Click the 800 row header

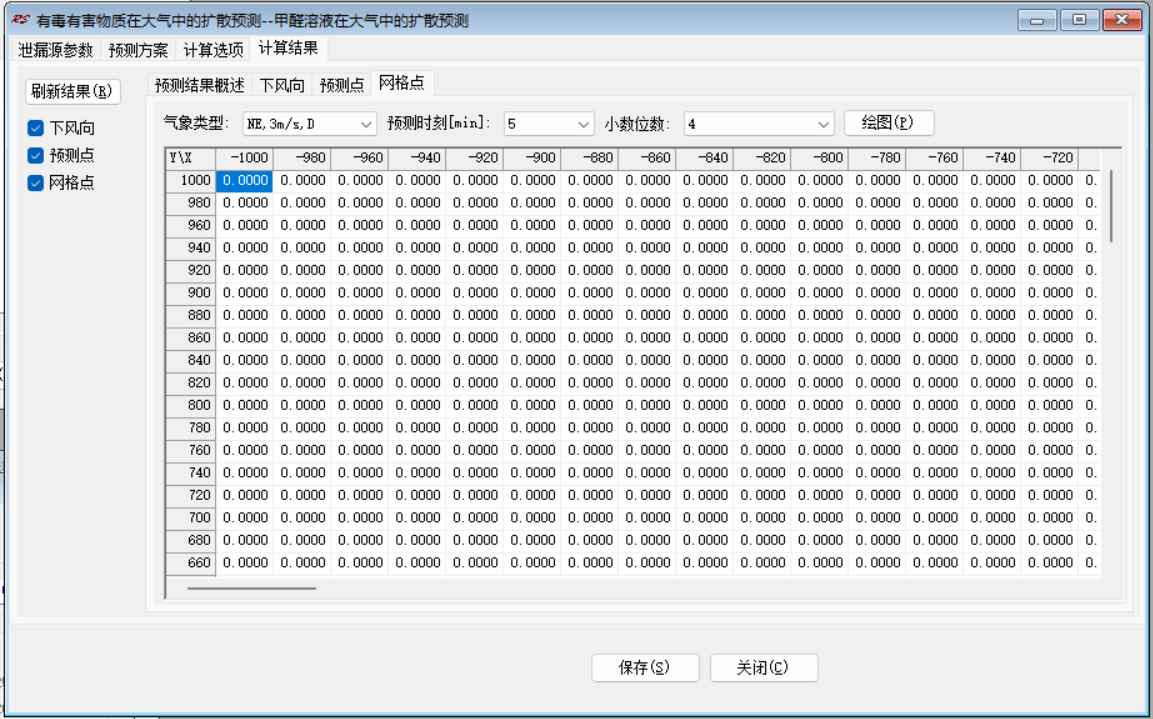190,405
